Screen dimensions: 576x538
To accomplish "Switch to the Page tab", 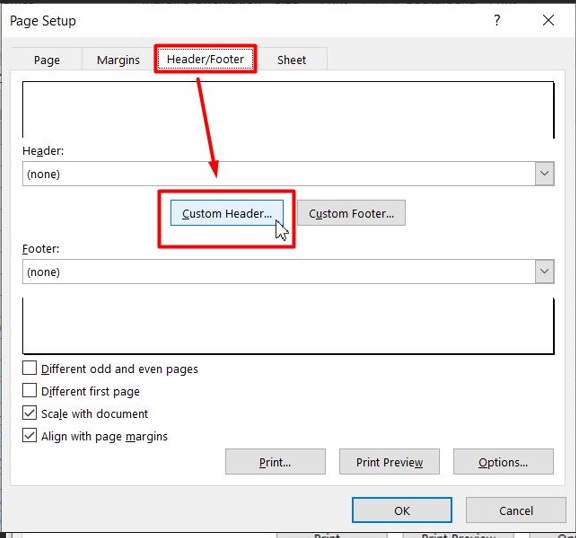I will (x=47, y=59).
